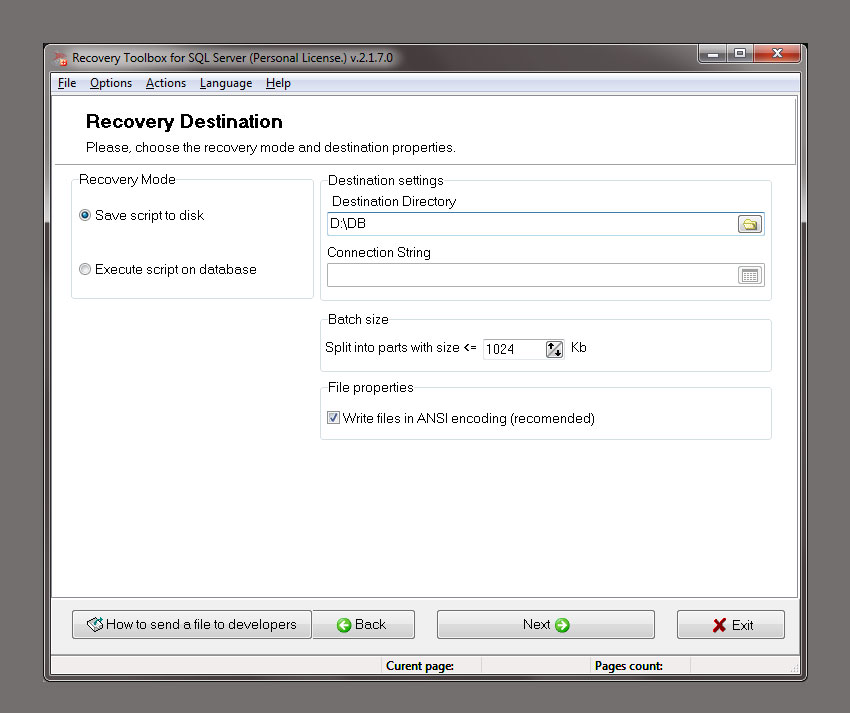Browse for destination directory folder icon

(750, 224)
